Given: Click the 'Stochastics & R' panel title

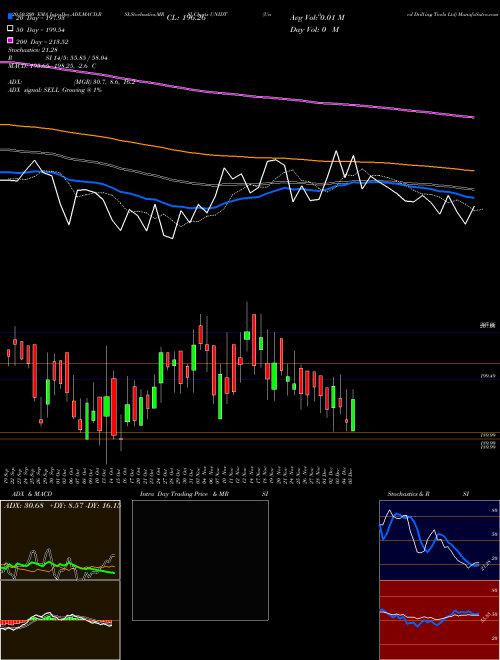Looking at the screenshot, I should pyautogui.click(x=408, y=494).
